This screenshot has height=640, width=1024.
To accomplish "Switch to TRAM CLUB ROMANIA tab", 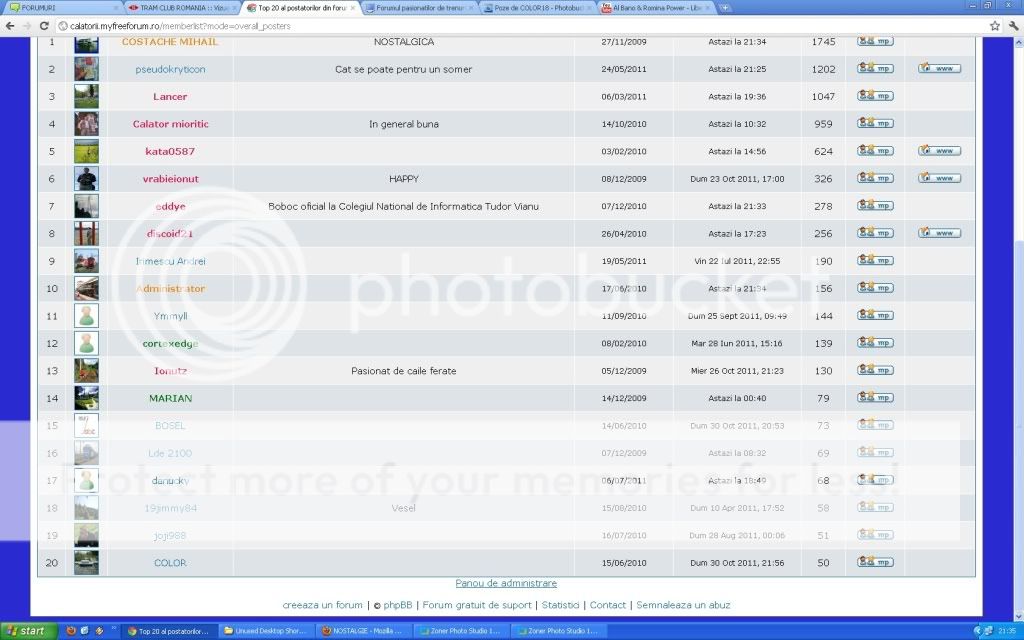I will tap(182, 8).
